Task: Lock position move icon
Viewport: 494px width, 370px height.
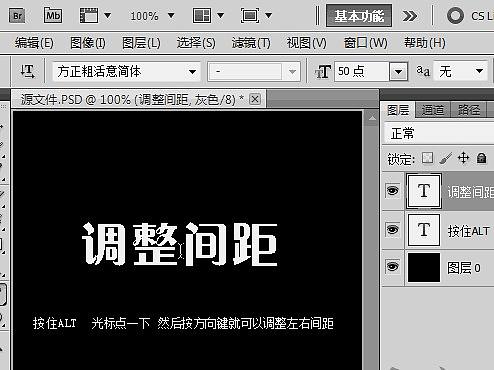Action: pyautogui.click(x=463, y=158)
